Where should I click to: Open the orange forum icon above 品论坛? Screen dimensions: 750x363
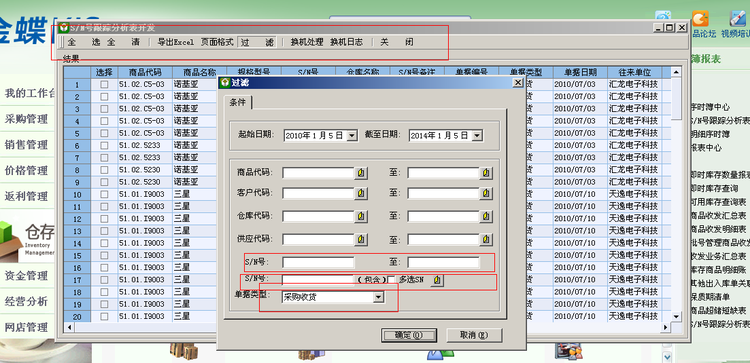(701, 19)
